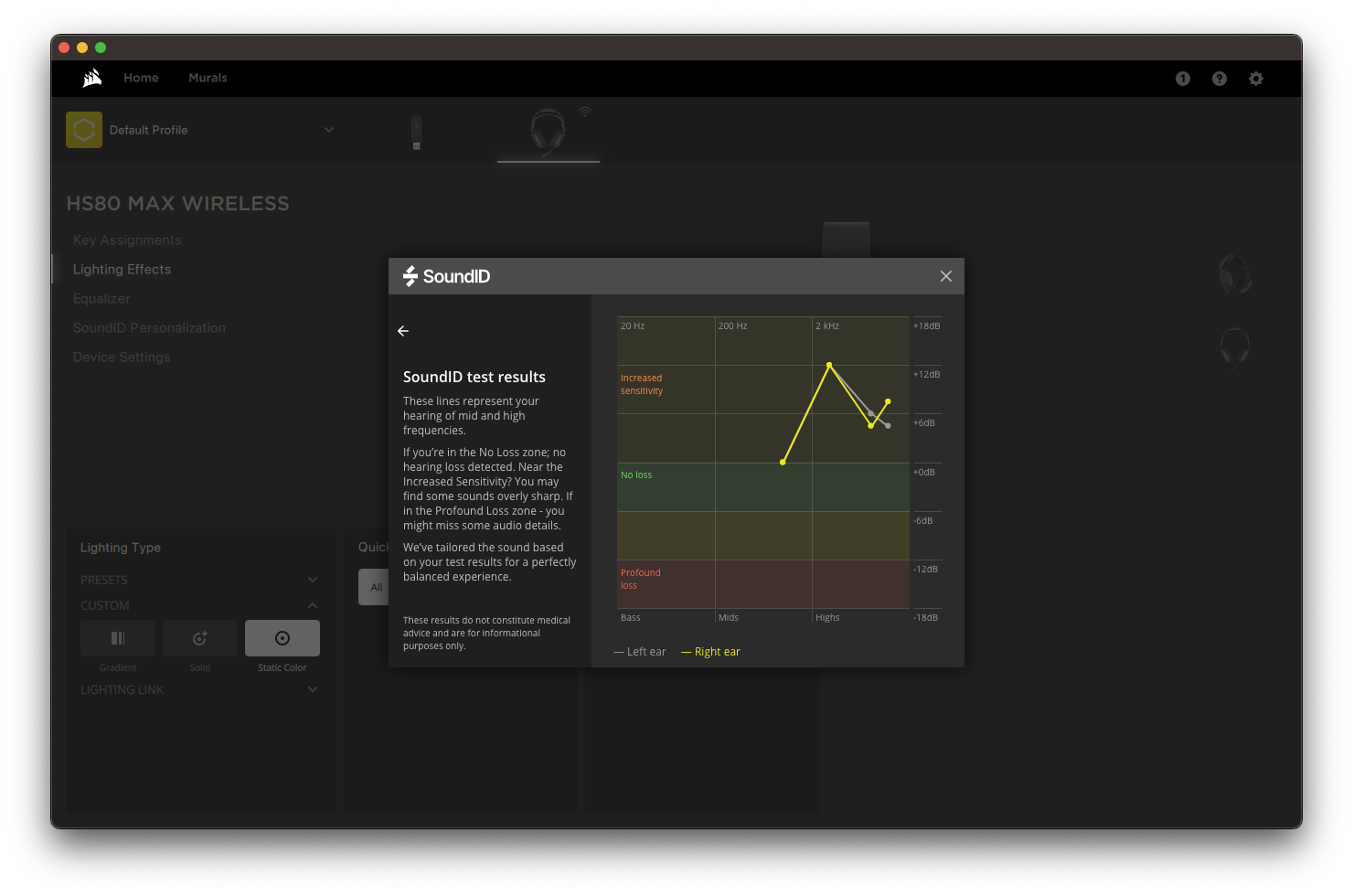Open Device Settings in the sidebar
This screenshot has height=896, width=1353.
click(x=122, y=357)
